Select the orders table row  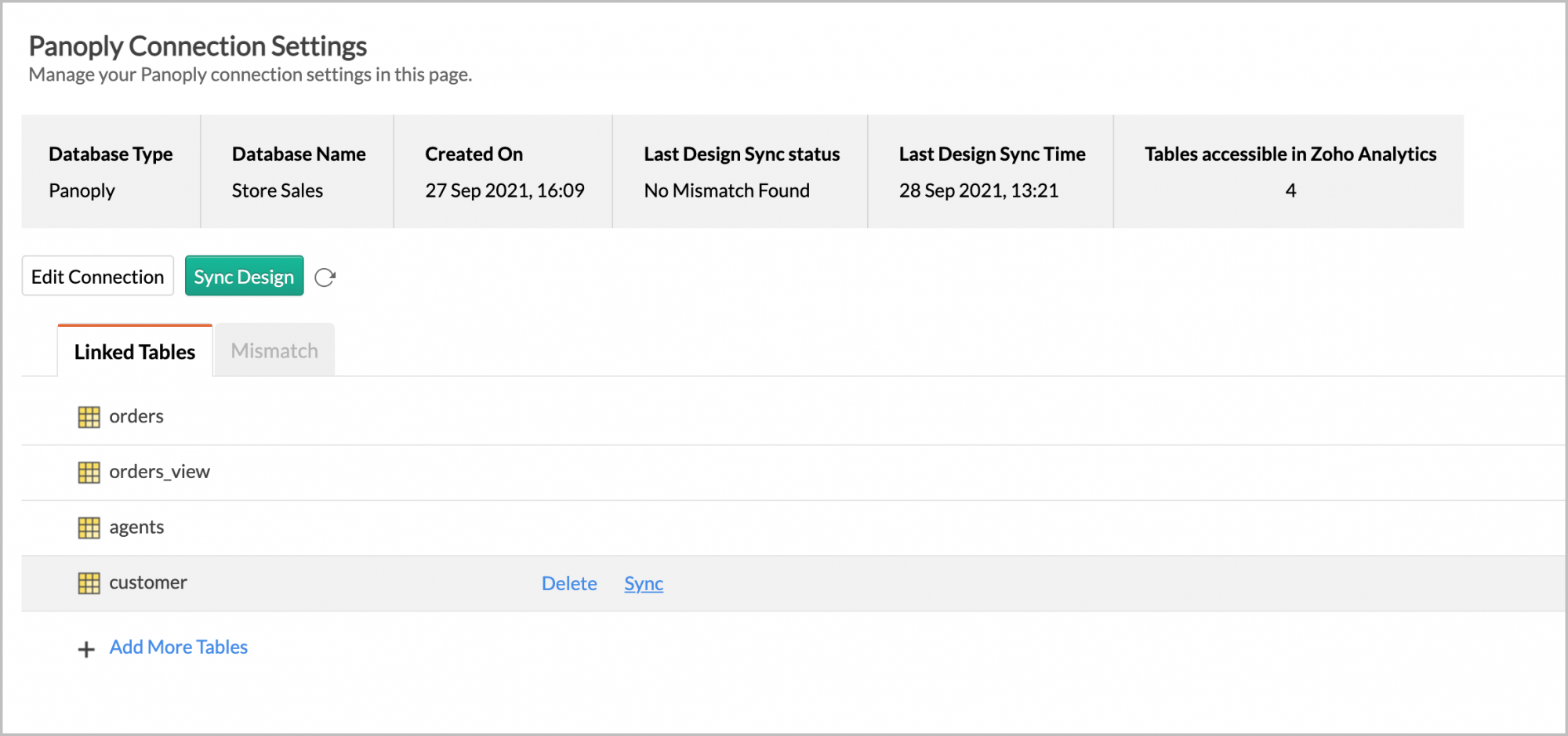314,416
